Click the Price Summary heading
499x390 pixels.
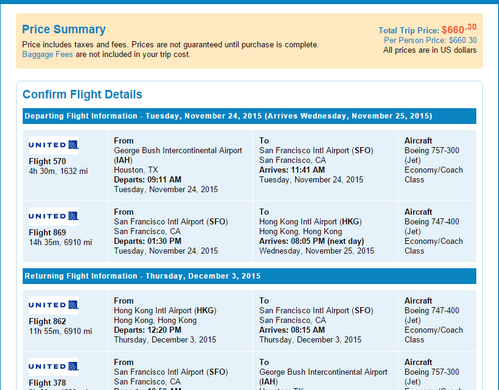64,29
